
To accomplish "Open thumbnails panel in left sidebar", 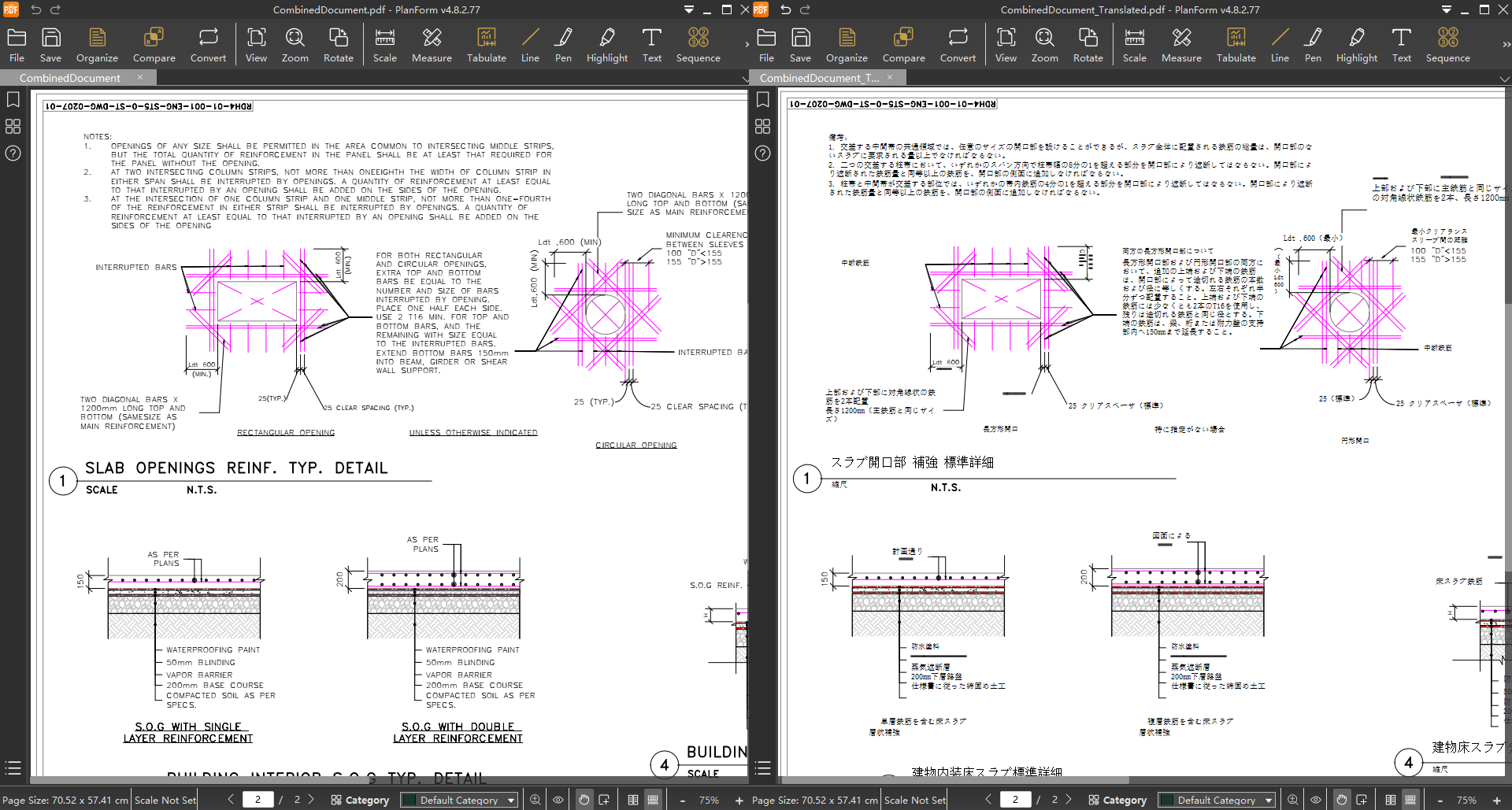I will click(x=13, y=127).
